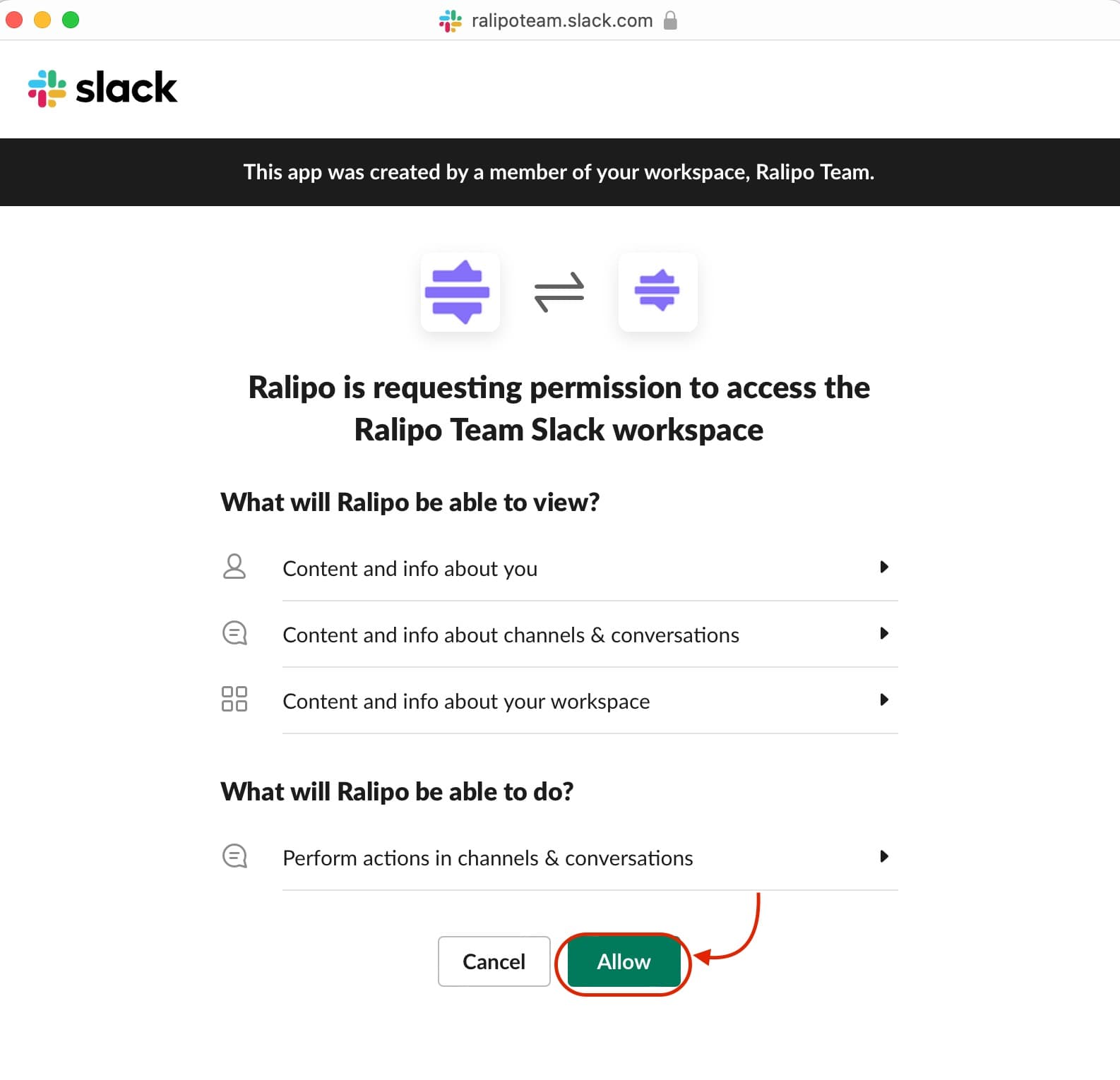Click the chat bubble icon beside 'Perform actions'
Viewport: 1120px width, 1080px height.
[234, 856]
